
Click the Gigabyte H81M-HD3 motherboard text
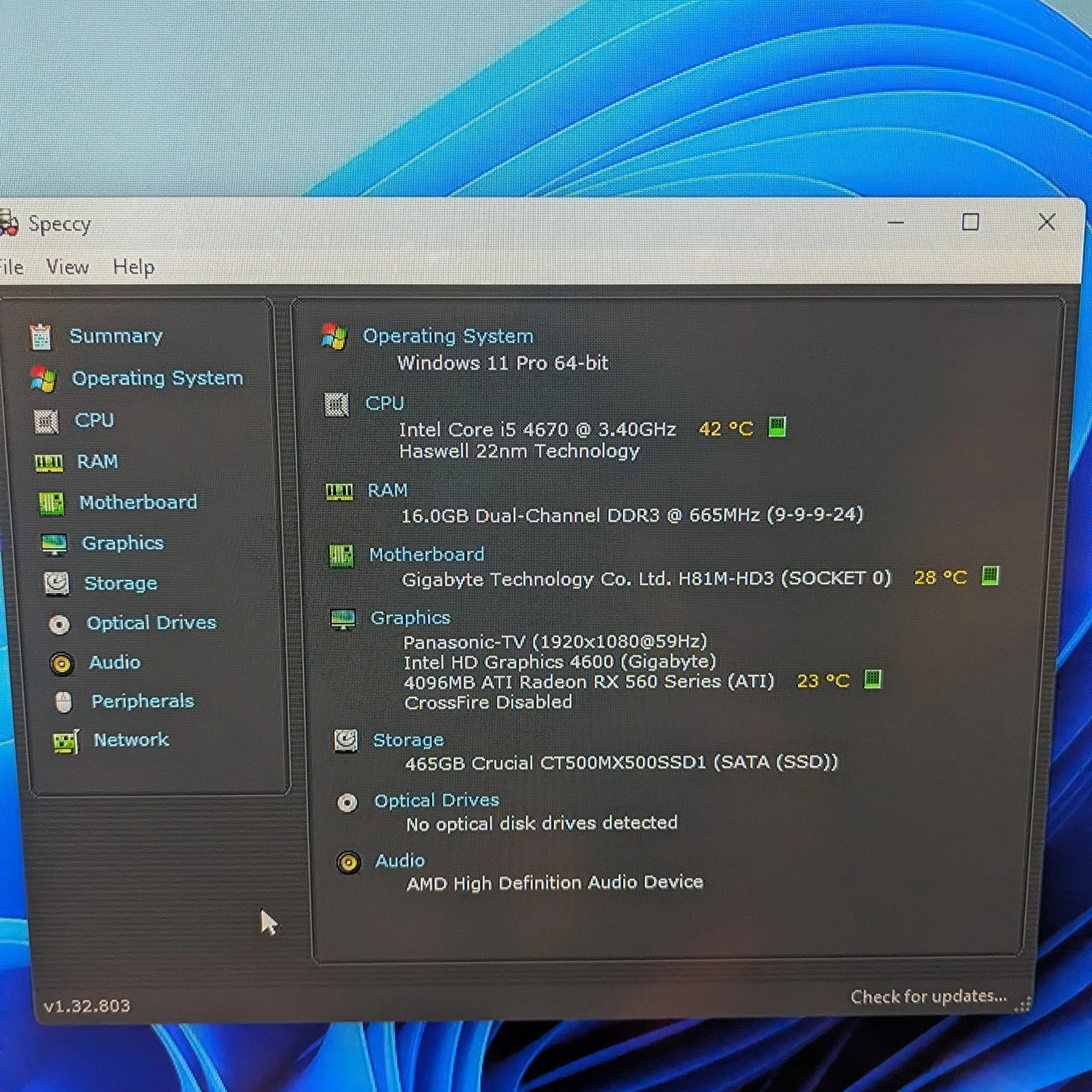(x=646, y=579)
